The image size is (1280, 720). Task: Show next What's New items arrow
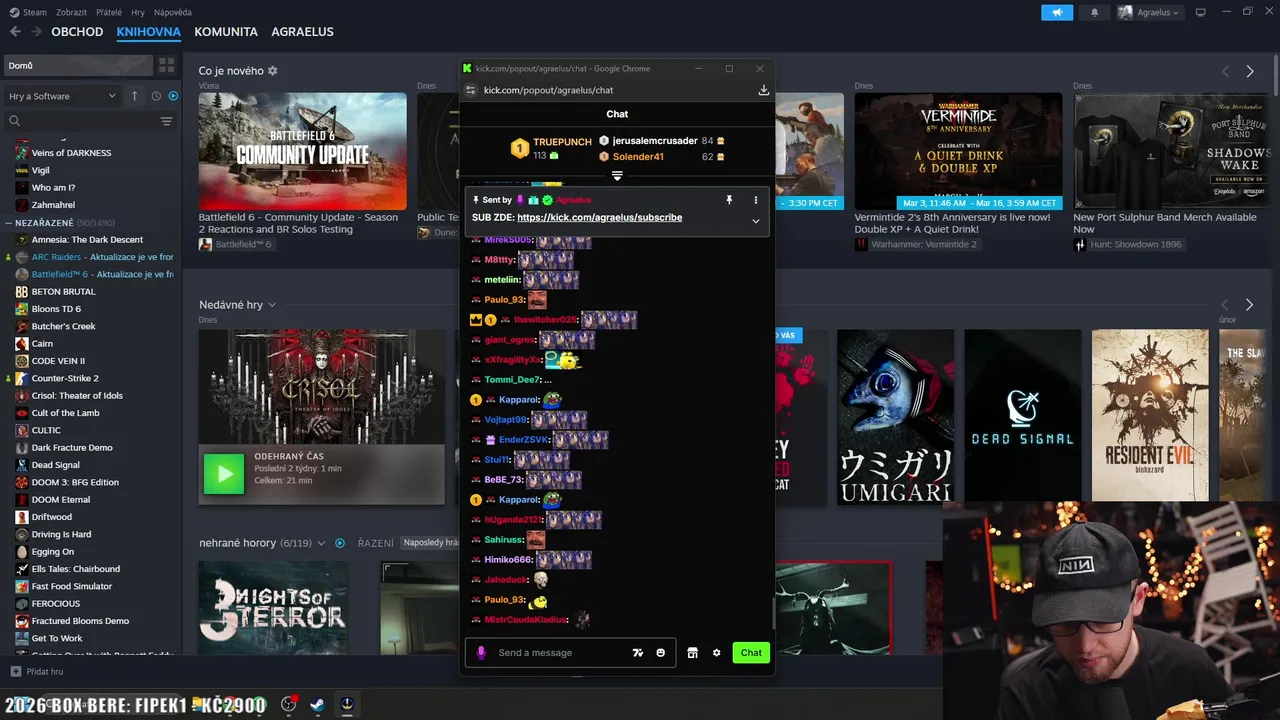click(x=1250, y=71)
